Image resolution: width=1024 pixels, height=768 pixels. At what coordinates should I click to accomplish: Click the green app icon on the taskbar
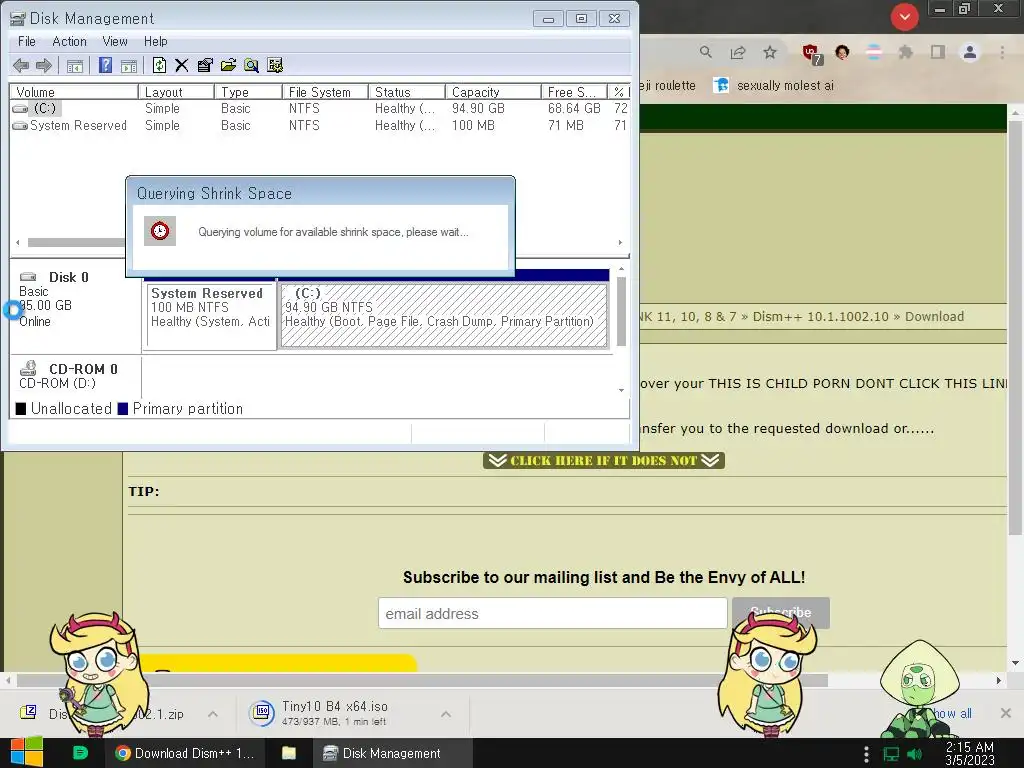[x=80, y=753]
